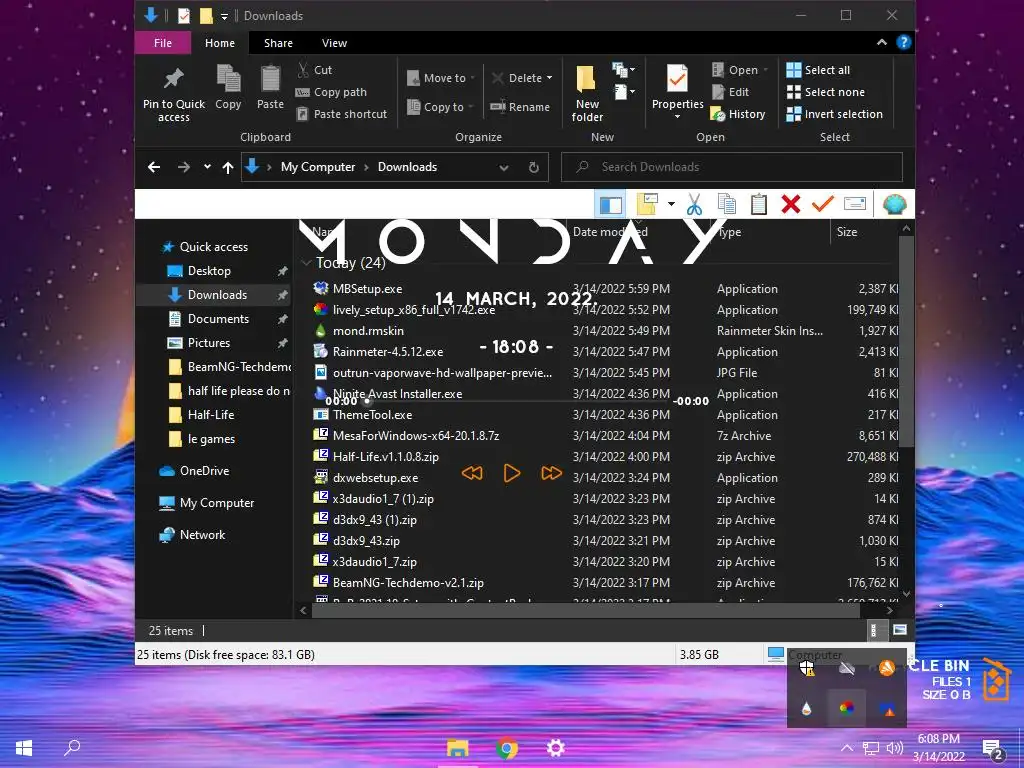Click Select none in ribbon

pyautogui.click(x=826, y=92)
